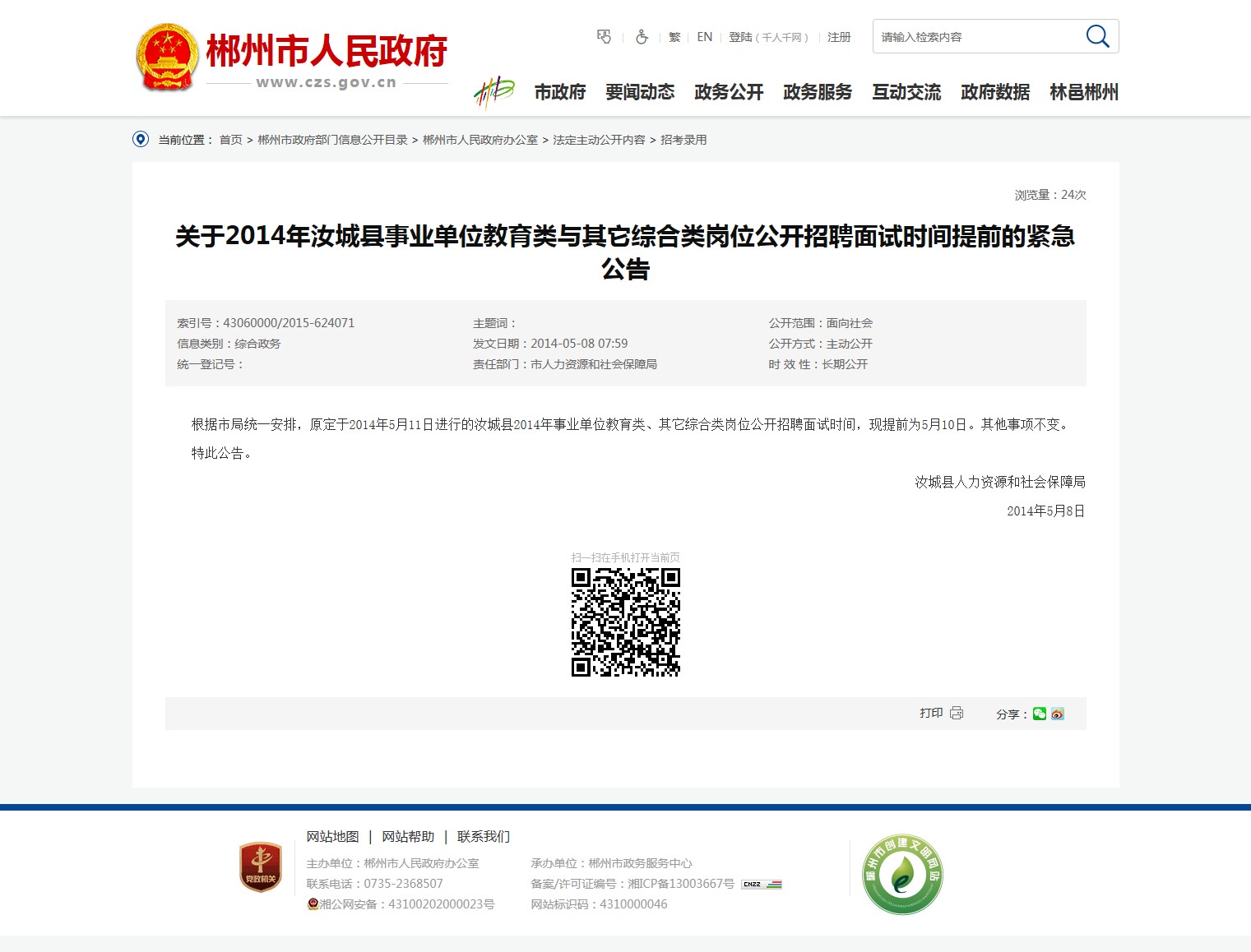
Task: Open the 招考录用 breadcrumb link
Action: tap(683, 140)
